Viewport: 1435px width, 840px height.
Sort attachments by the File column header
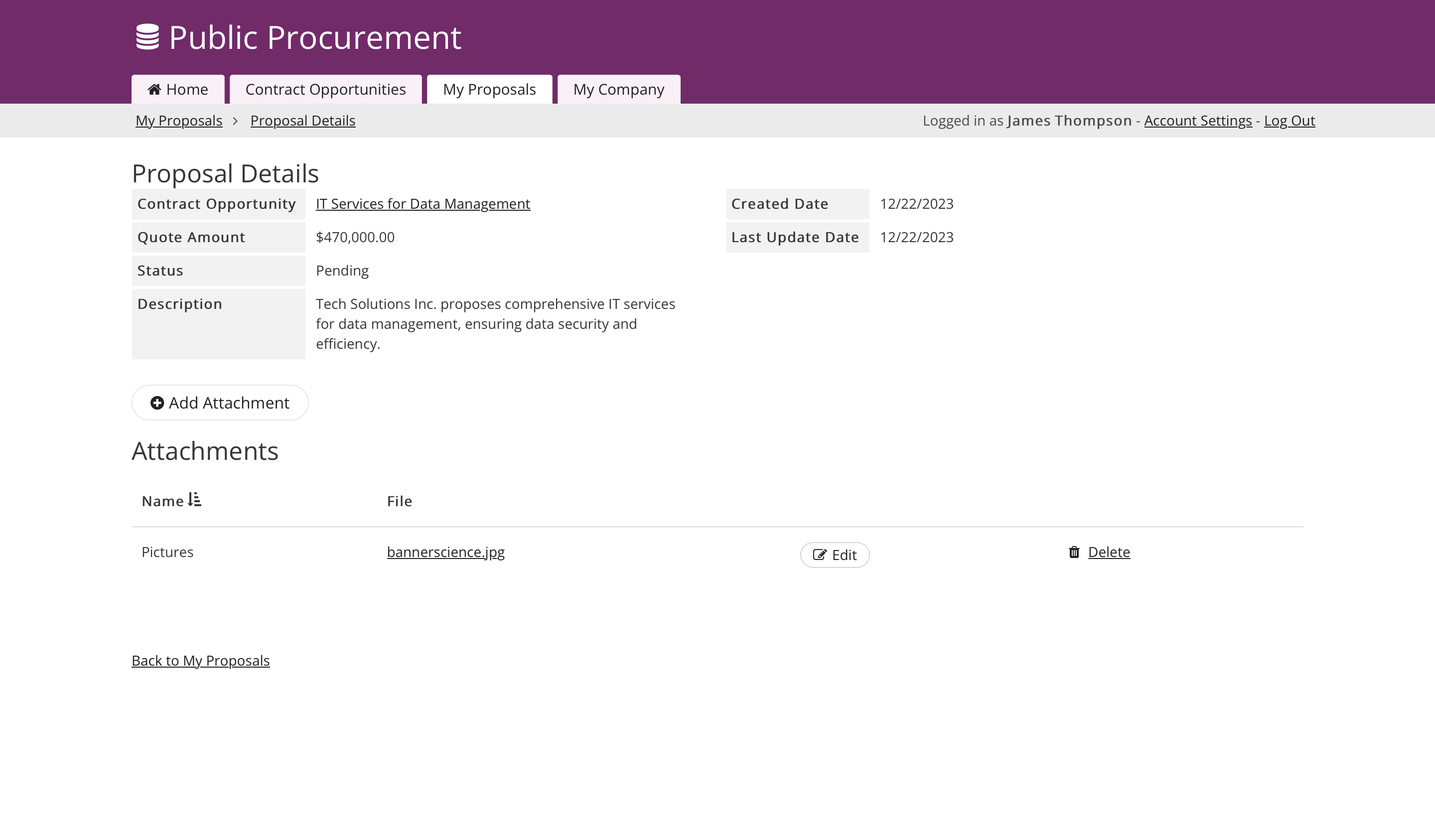399,501
